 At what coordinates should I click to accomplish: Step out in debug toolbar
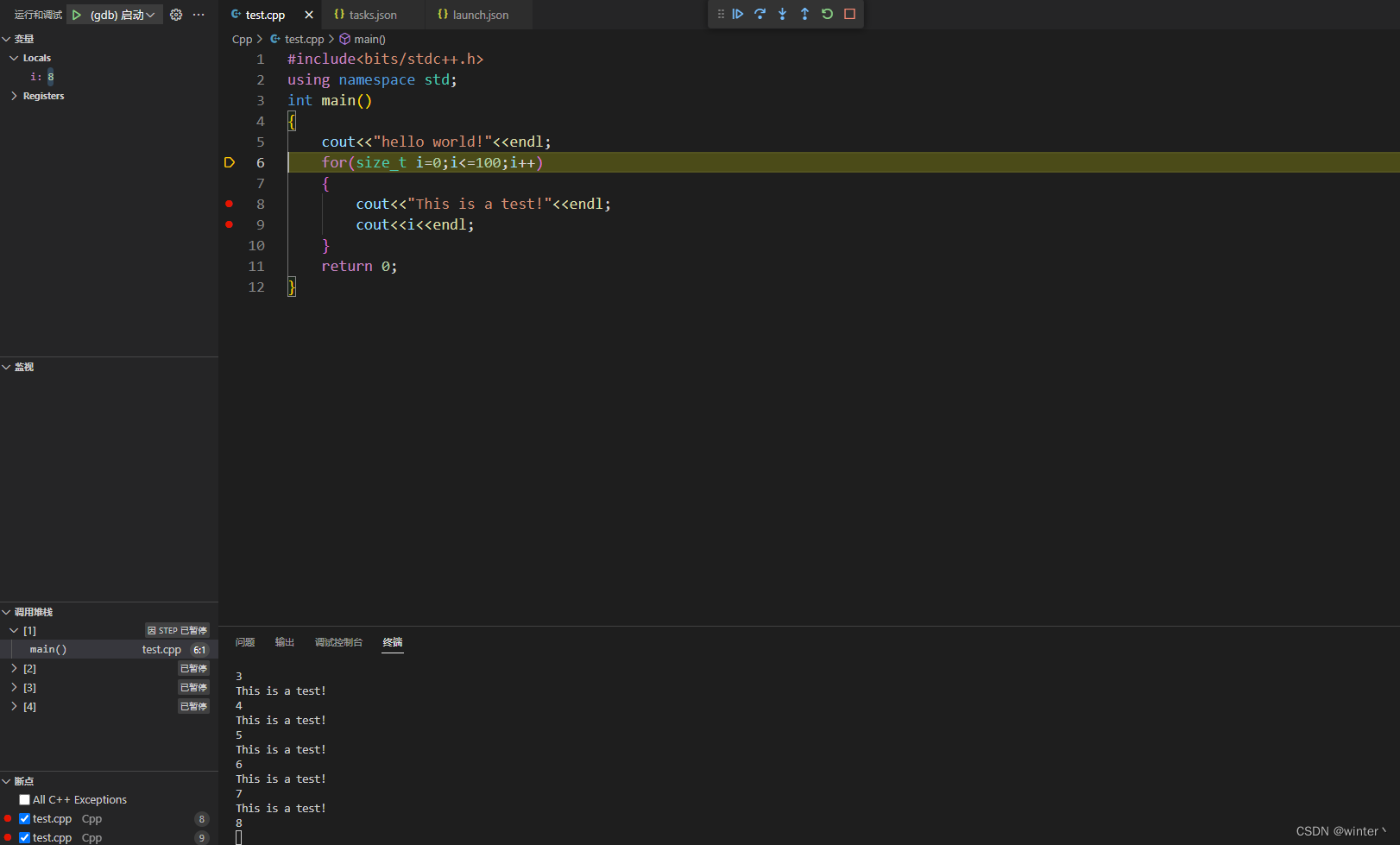[x=805, y=14]
